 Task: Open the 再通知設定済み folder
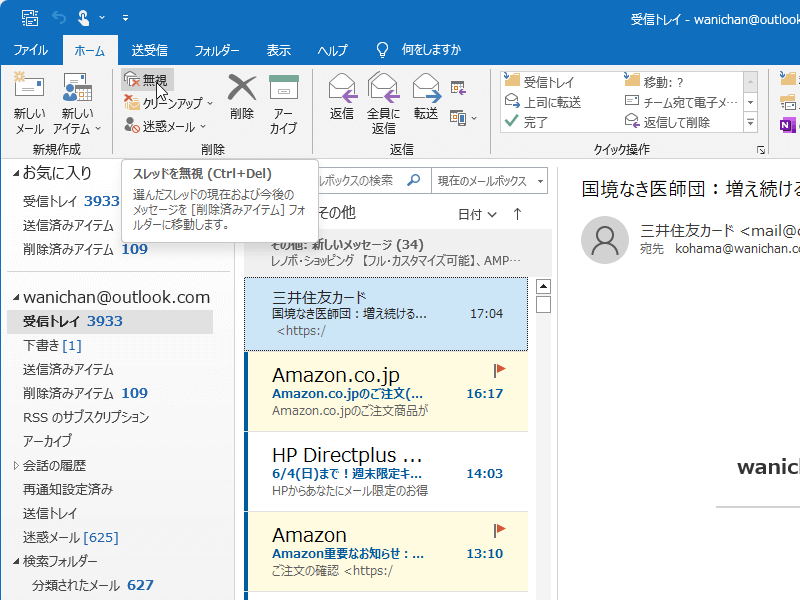(x=68, y=489)
